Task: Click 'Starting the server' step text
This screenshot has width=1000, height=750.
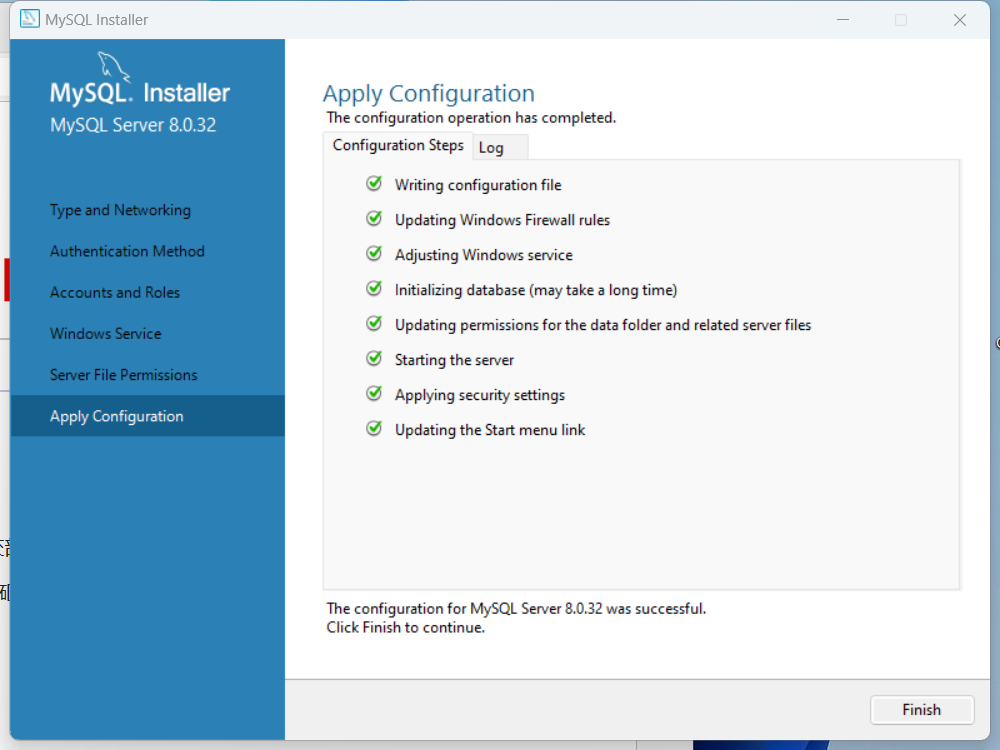Action: tap(454, 360)
